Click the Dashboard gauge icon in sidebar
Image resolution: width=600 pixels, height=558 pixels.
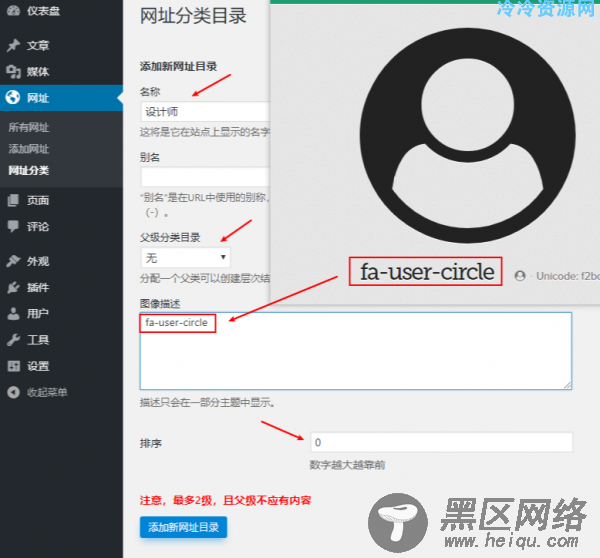point(13,11)
